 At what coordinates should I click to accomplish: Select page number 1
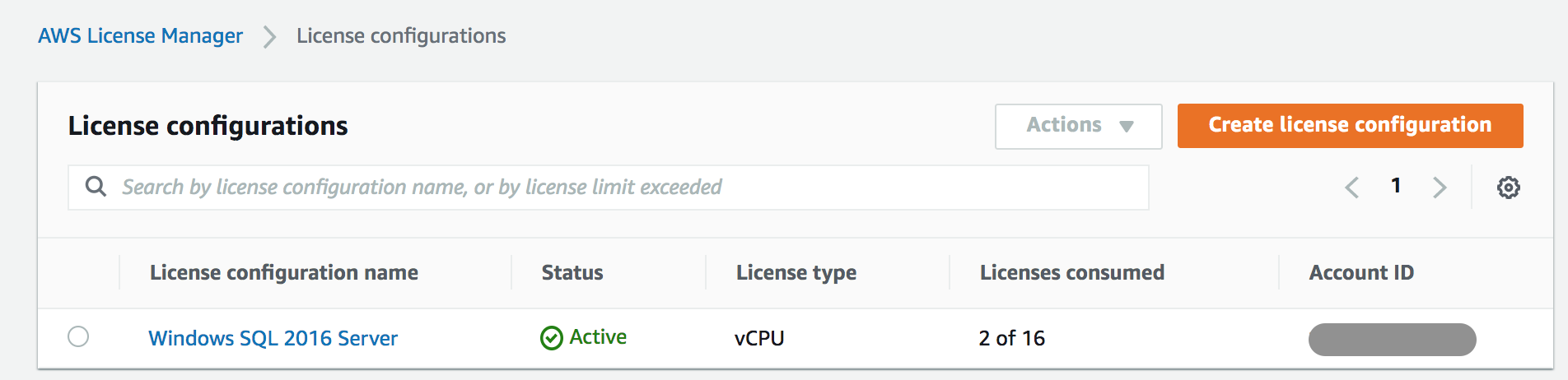pyautogui.click(x=1396, y=186)
